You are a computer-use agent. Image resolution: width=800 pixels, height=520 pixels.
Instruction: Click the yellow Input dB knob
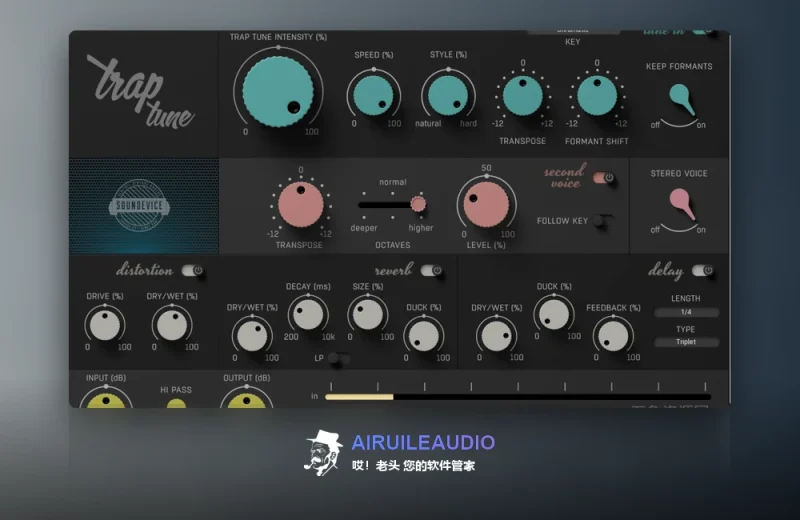click(x=106, y=401)
